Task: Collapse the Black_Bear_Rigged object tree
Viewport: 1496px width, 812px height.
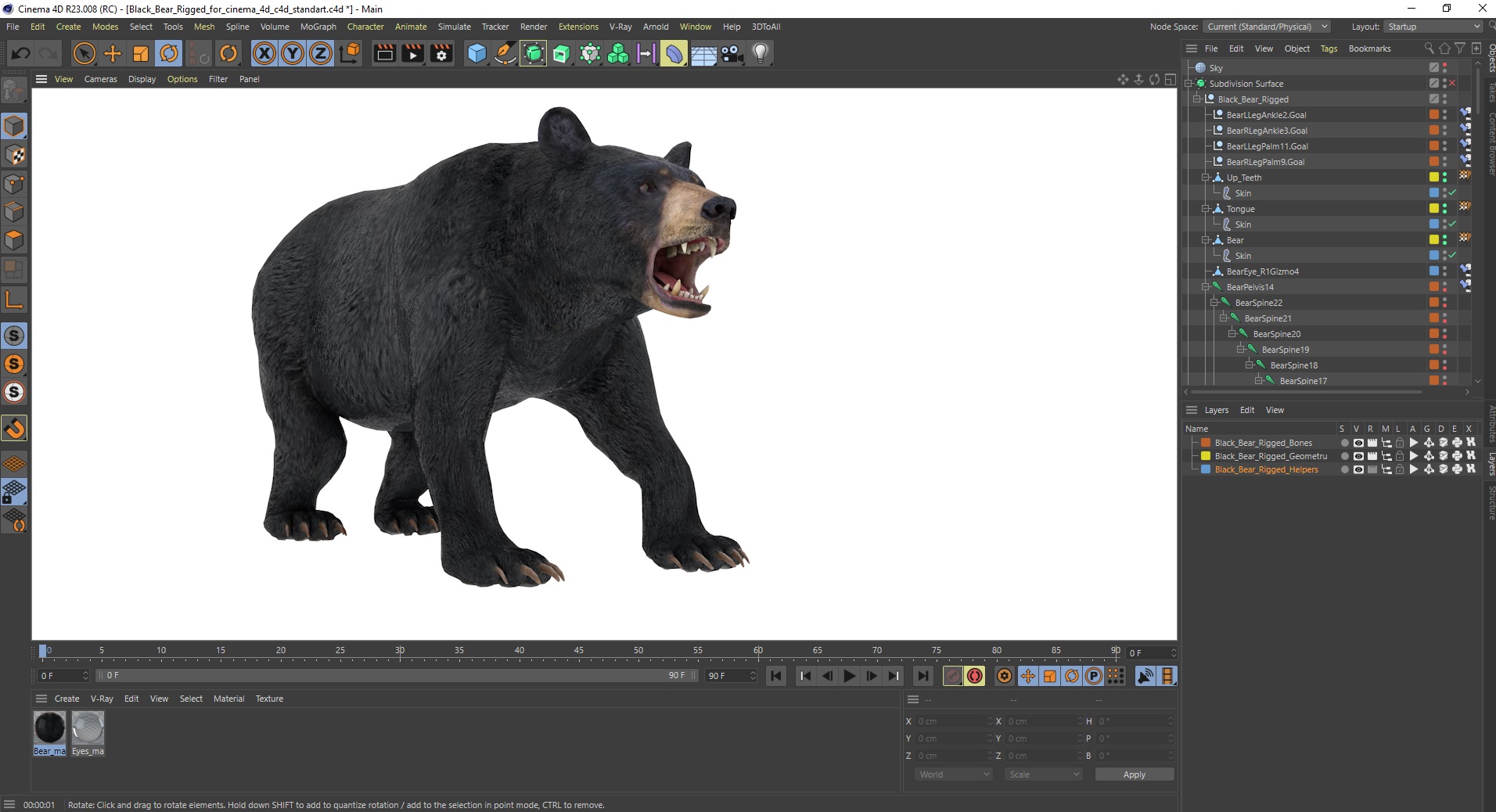Action: [x=1197, y=99]
